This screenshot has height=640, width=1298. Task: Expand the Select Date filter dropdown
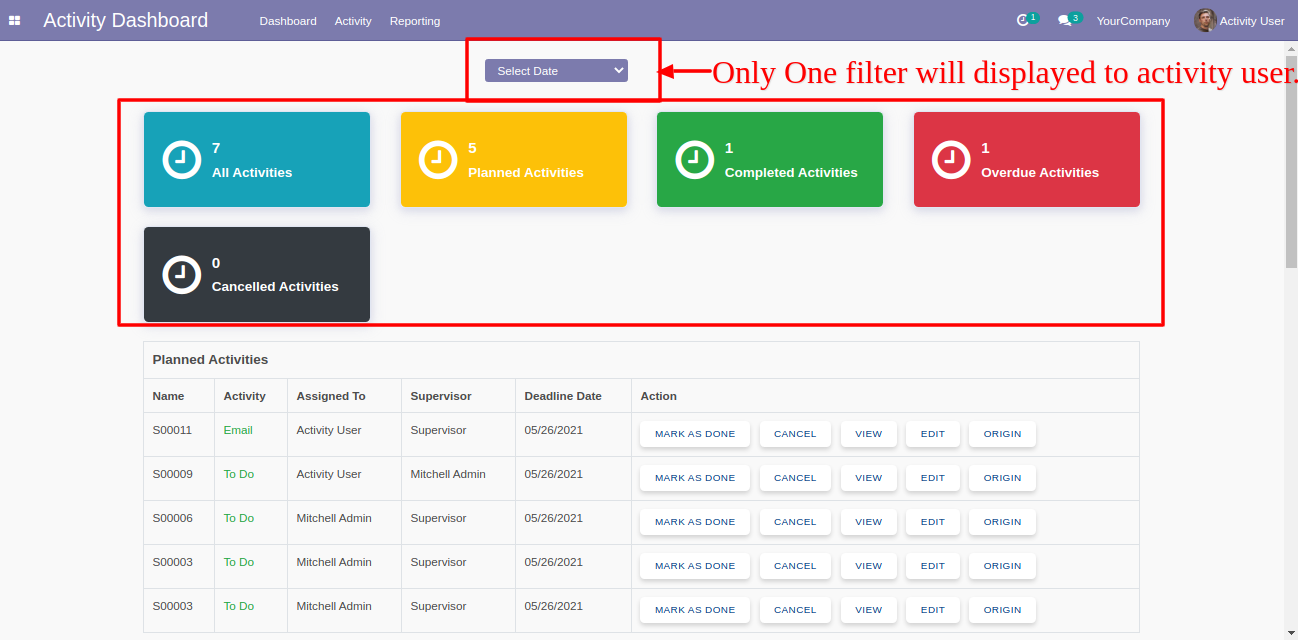tap(556, 70)
